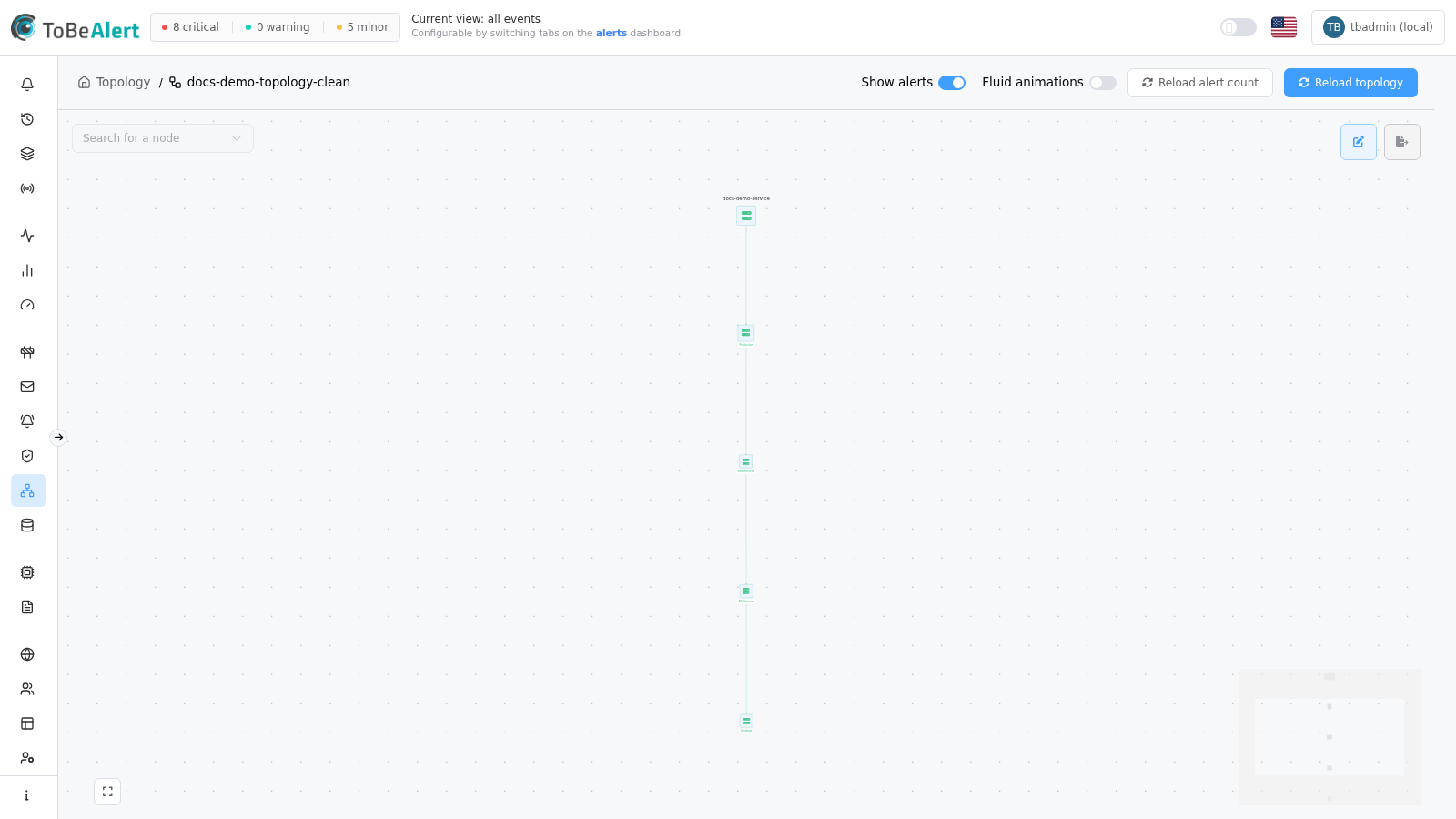
Task: Open the alerts dashboard link
Action: pos(612,34)
